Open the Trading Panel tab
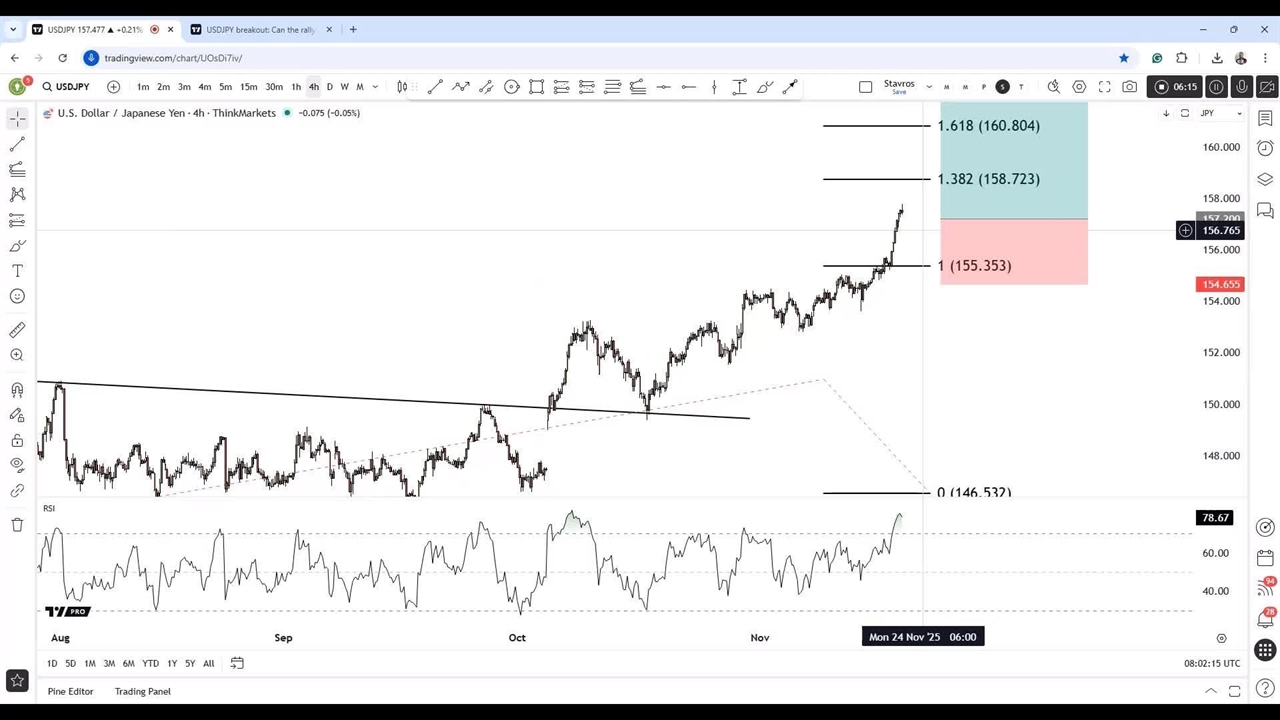 142,691
